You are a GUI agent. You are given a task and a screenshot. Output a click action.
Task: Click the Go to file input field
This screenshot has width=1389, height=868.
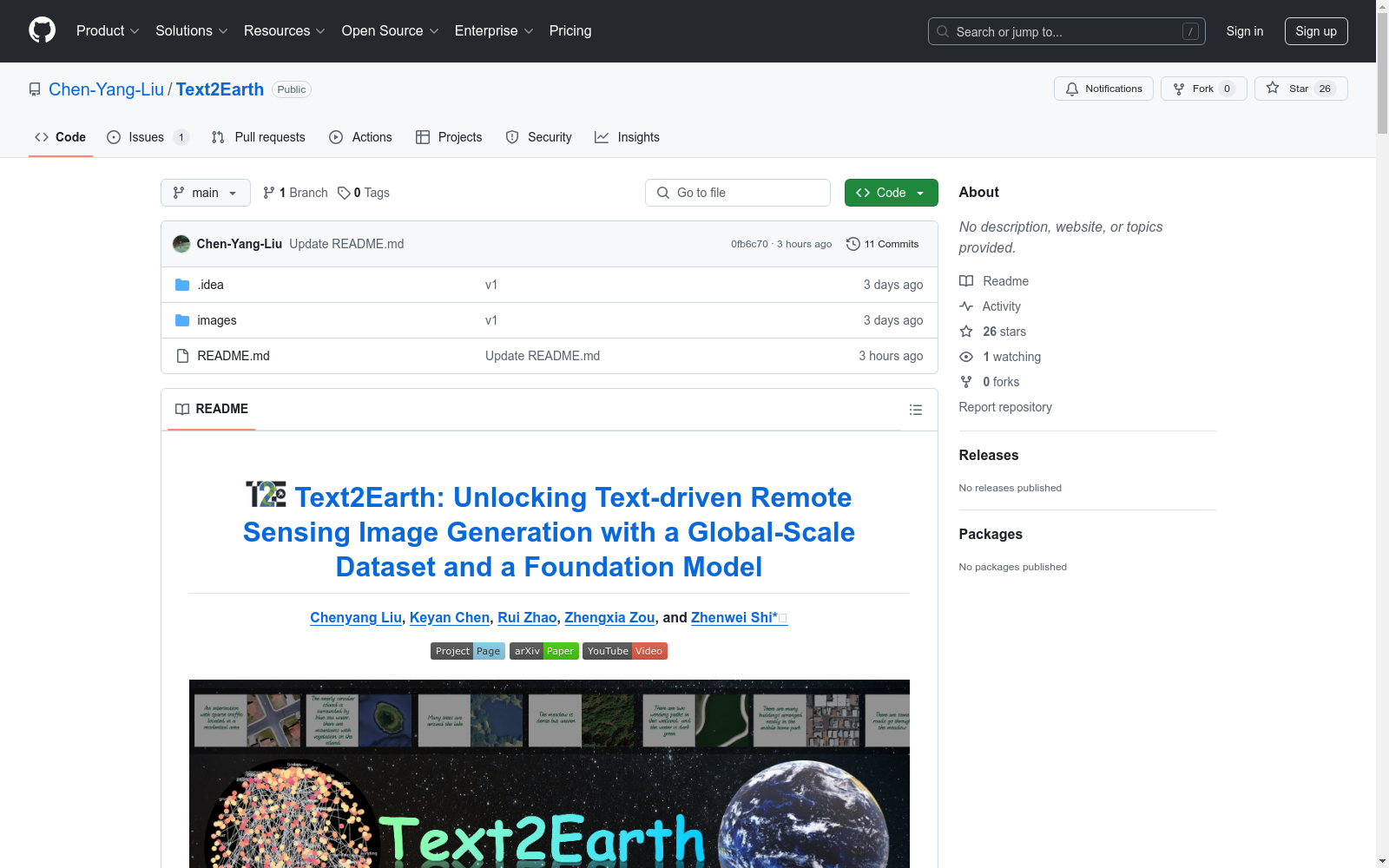[738, 193]
